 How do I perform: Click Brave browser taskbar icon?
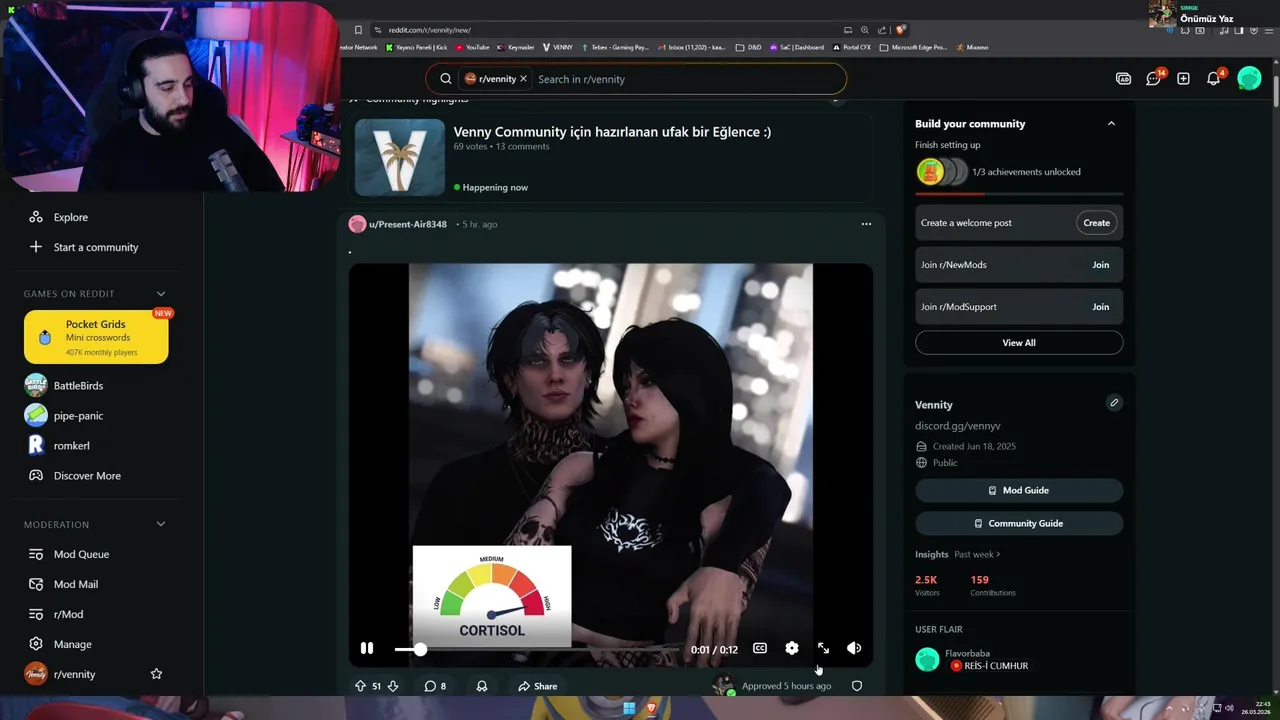click(652, 708)
